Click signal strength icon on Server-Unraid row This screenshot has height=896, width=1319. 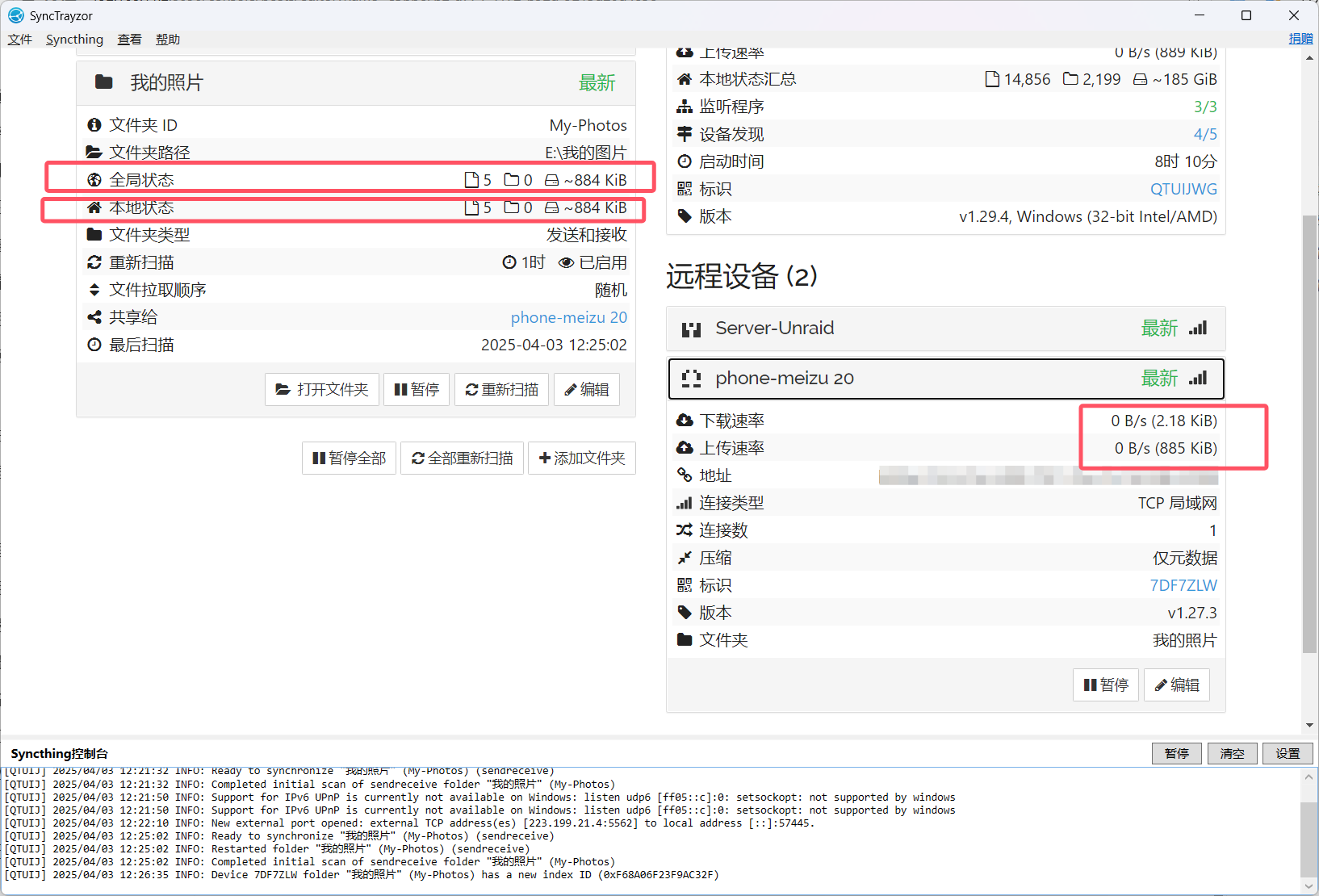pos(1198,328)
